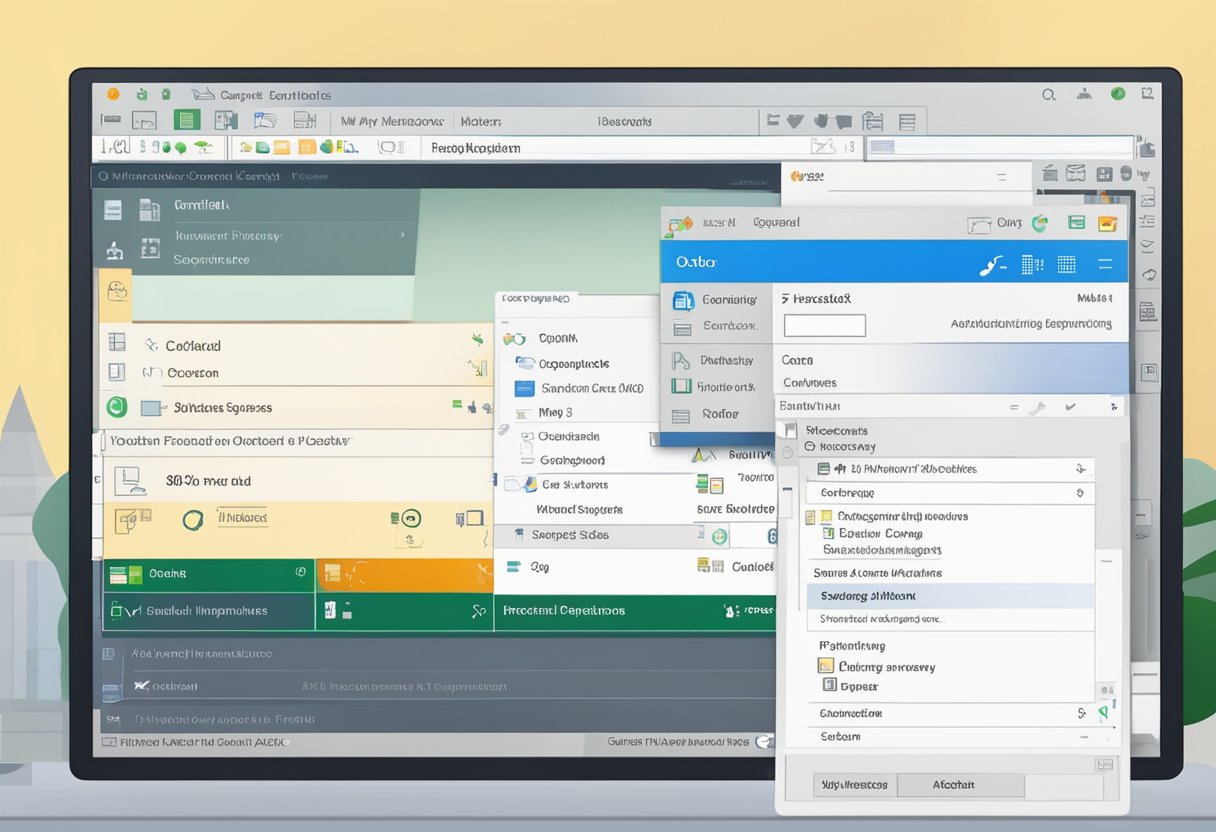Open the grid view icon in the blue Outlook header
Viewport: 1216px width, 832px height.
pos(1067,263)
